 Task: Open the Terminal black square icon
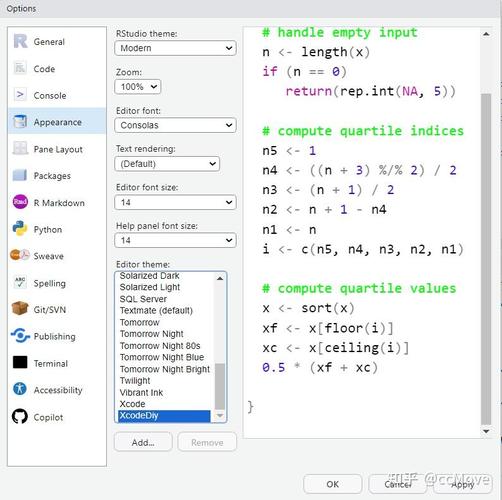tap(20, 362)
